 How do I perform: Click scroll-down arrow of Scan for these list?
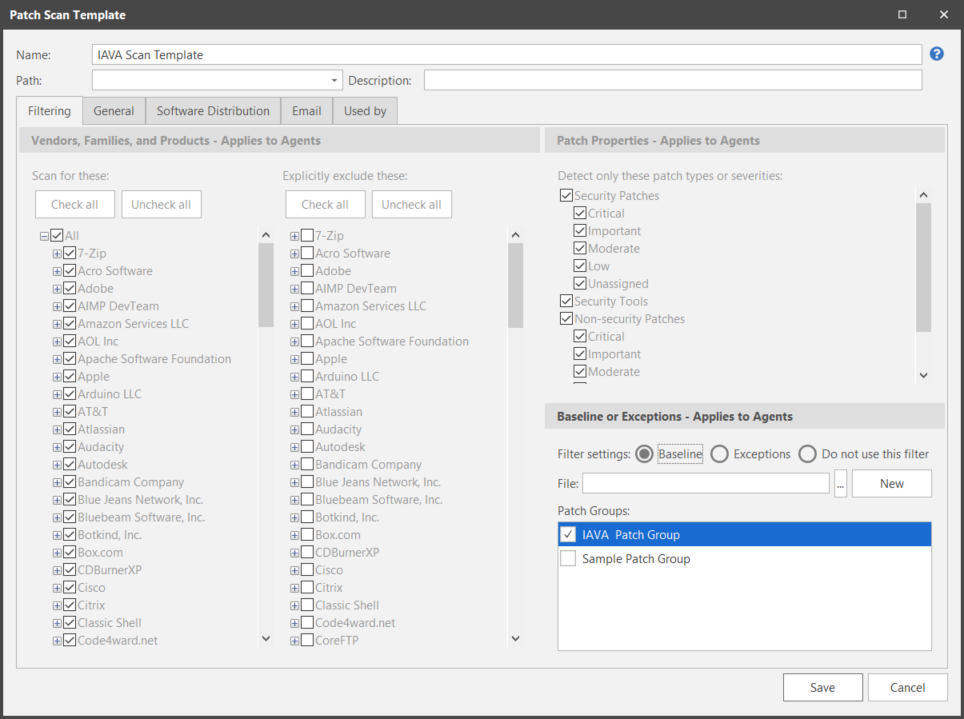[x=266, y=638]
